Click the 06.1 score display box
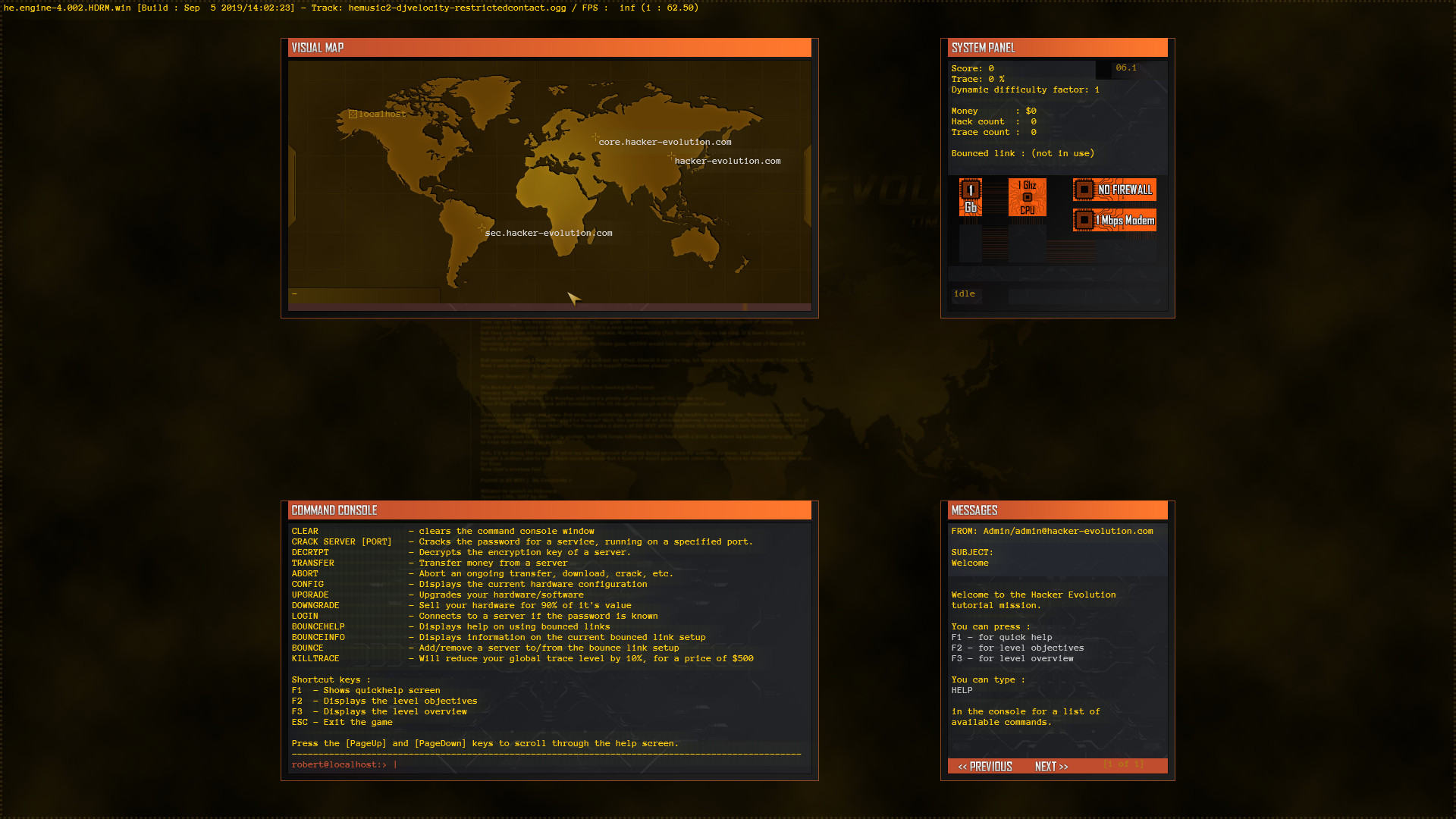The height and width of the screenshot is (819, 1456). tap(1125, 67)
